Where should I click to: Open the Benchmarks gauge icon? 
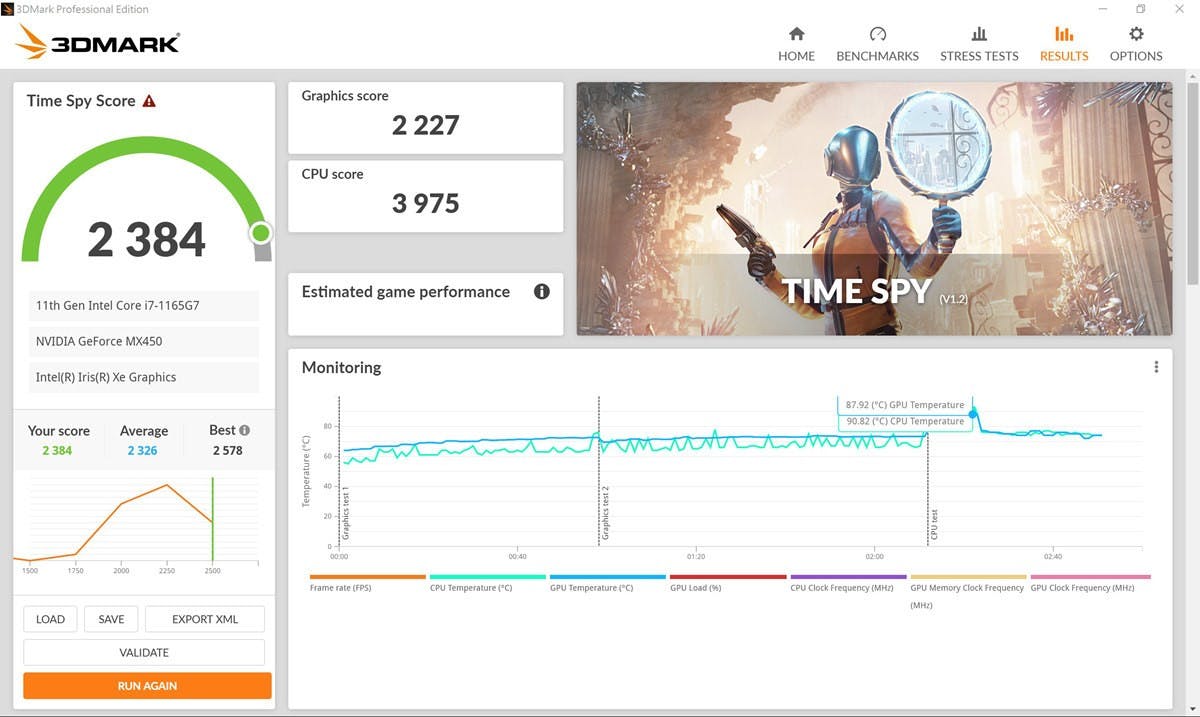pyautogui.click(x=877, y=34)
